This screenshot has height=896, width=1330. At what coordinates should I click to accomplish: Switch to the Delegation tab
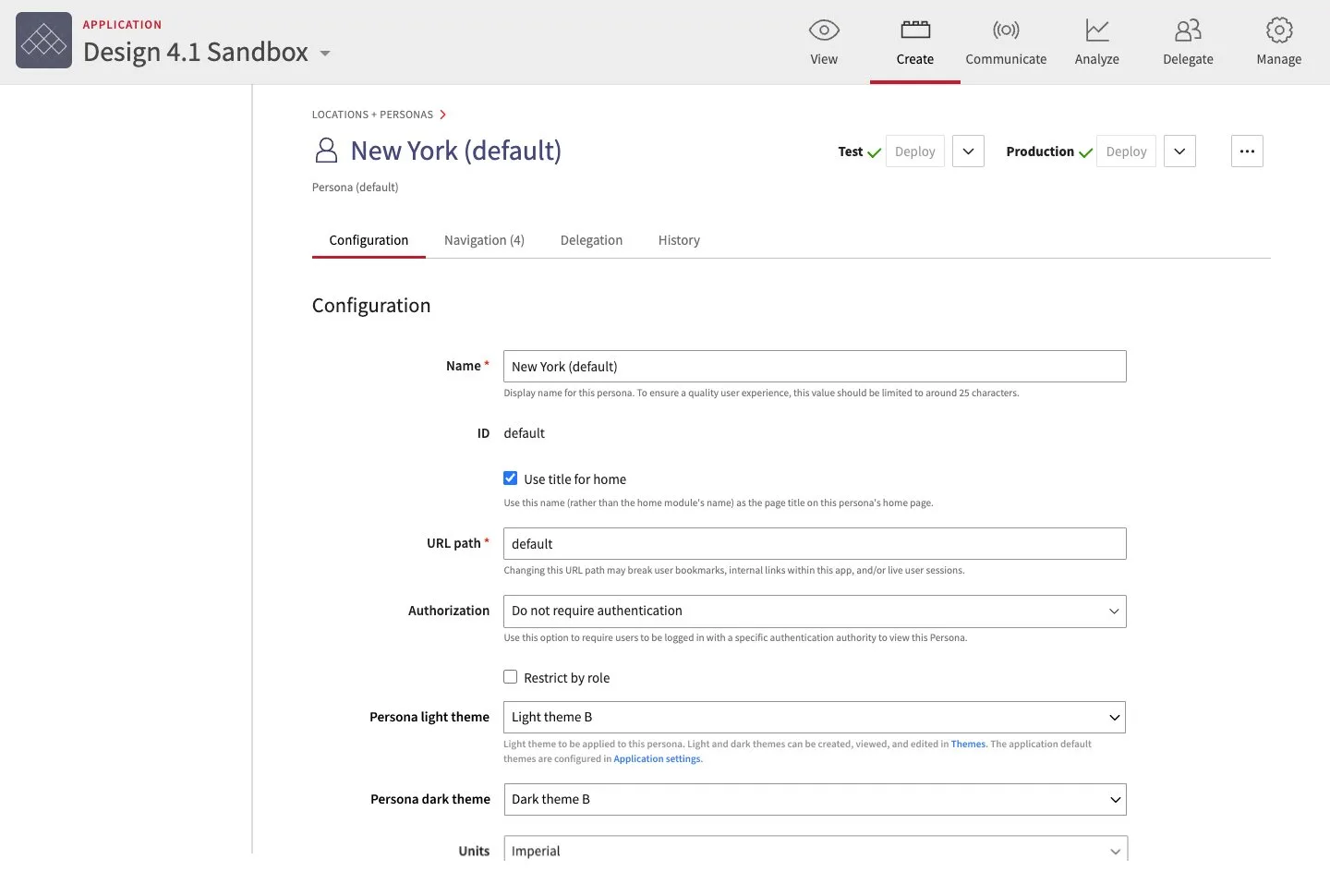[x=591, y=240]
